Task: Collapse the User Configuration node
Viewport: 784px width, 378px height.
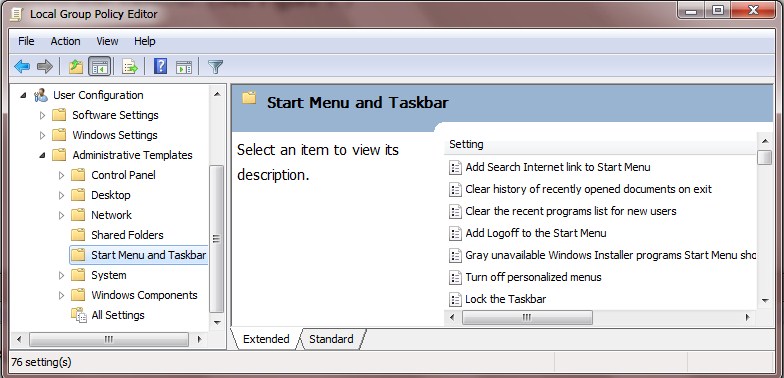Action: pos(24,95)
